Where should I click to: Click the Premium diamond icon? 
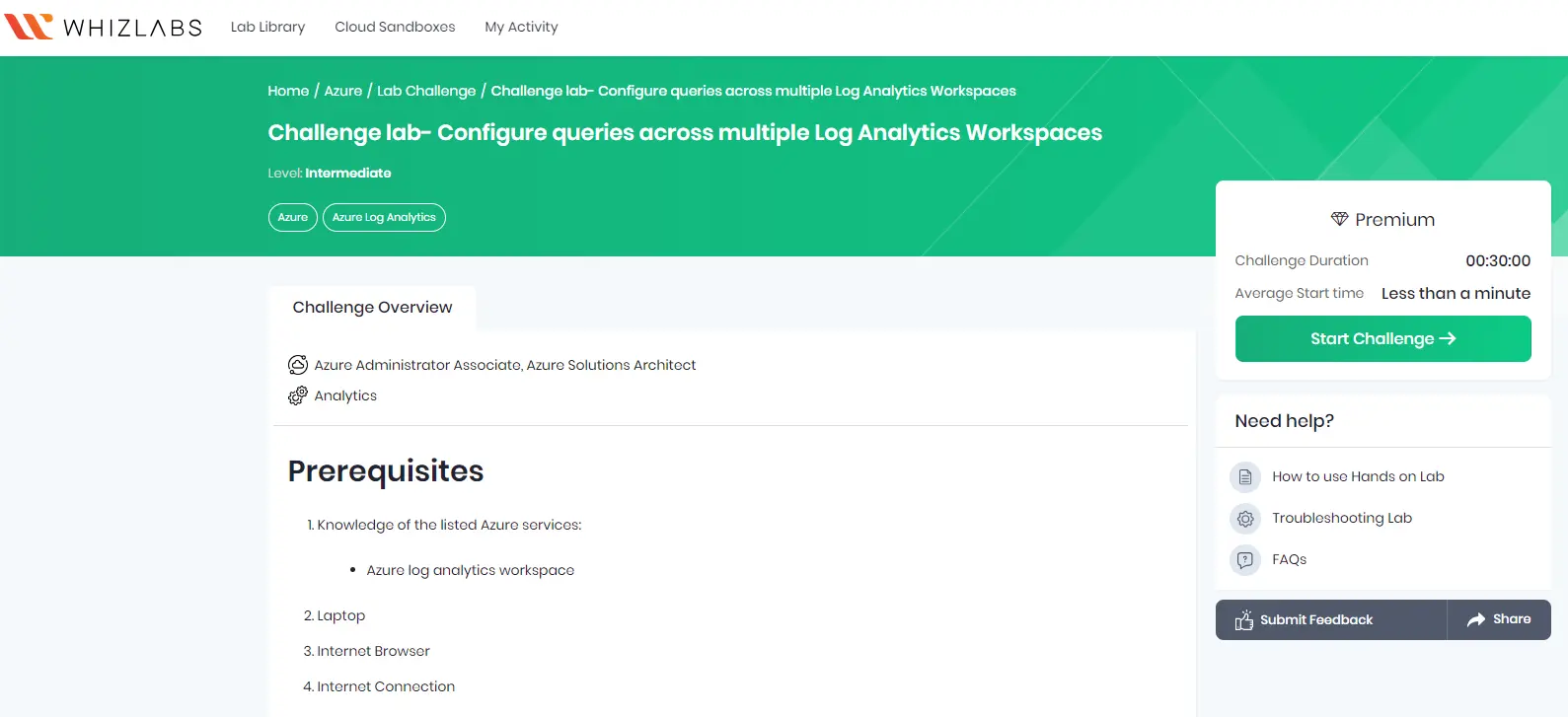point(1339,219)
